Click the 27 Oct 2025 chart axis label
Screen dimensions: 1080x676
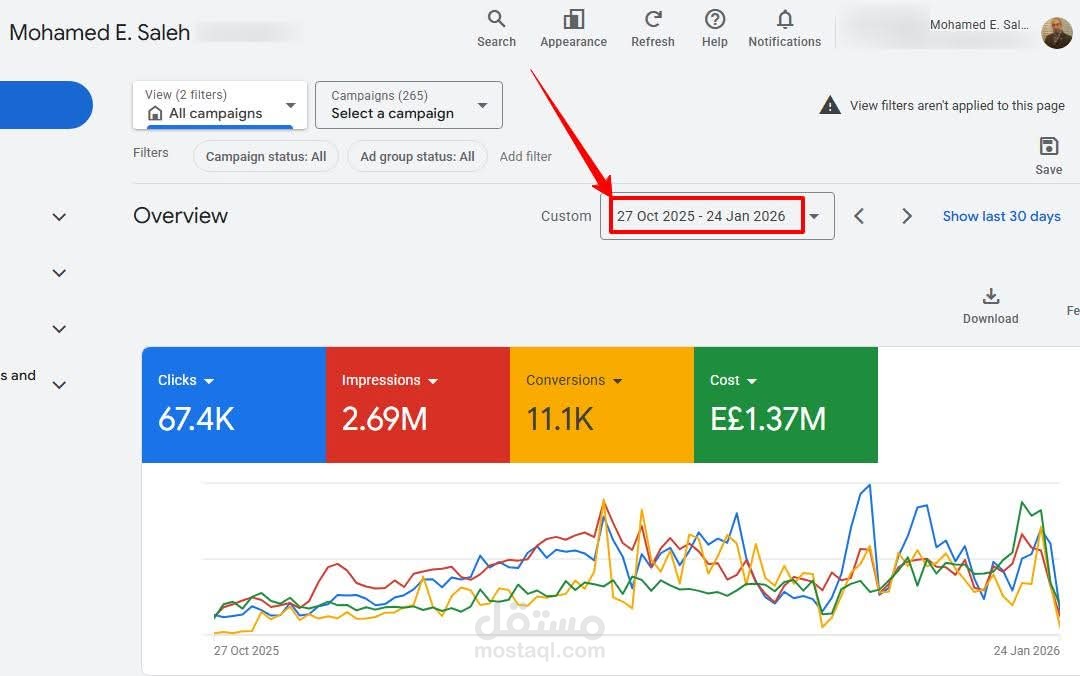coord(246,651)
